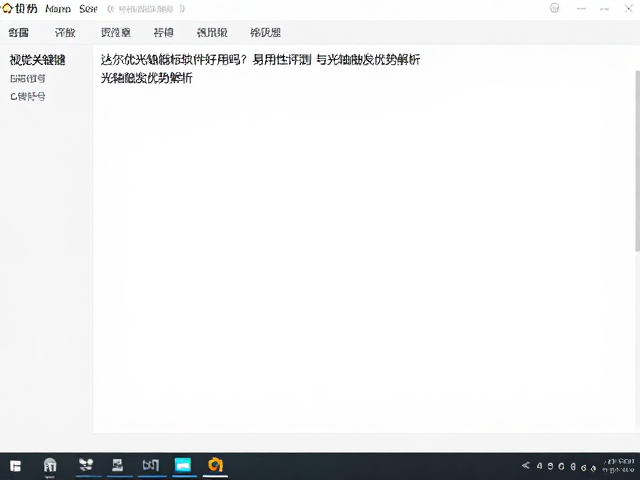Open the taskbar clock and date
This screenshot has height=480, width=640.
point(619,466)
